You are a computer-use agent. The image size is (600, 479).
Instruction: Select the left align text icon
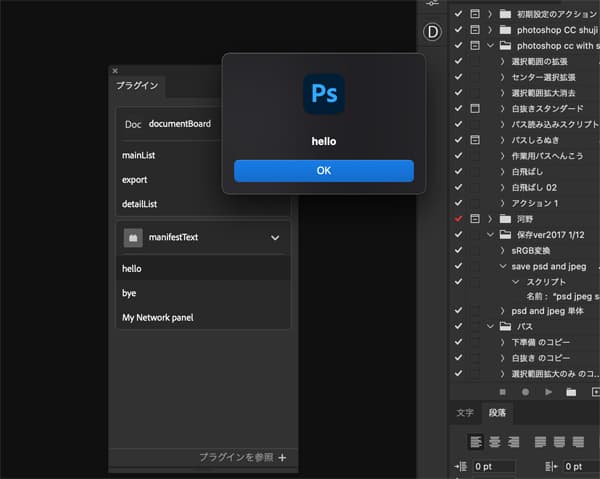(x=477, y=441)
